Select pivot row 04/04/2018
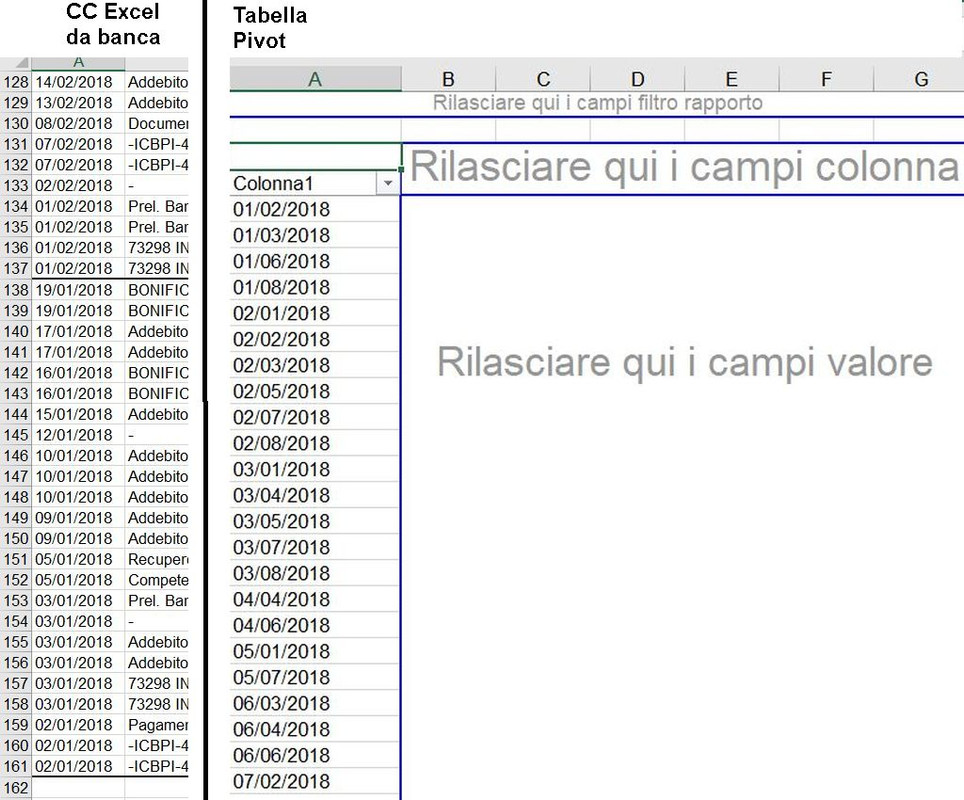 click(x=315, y=599)
